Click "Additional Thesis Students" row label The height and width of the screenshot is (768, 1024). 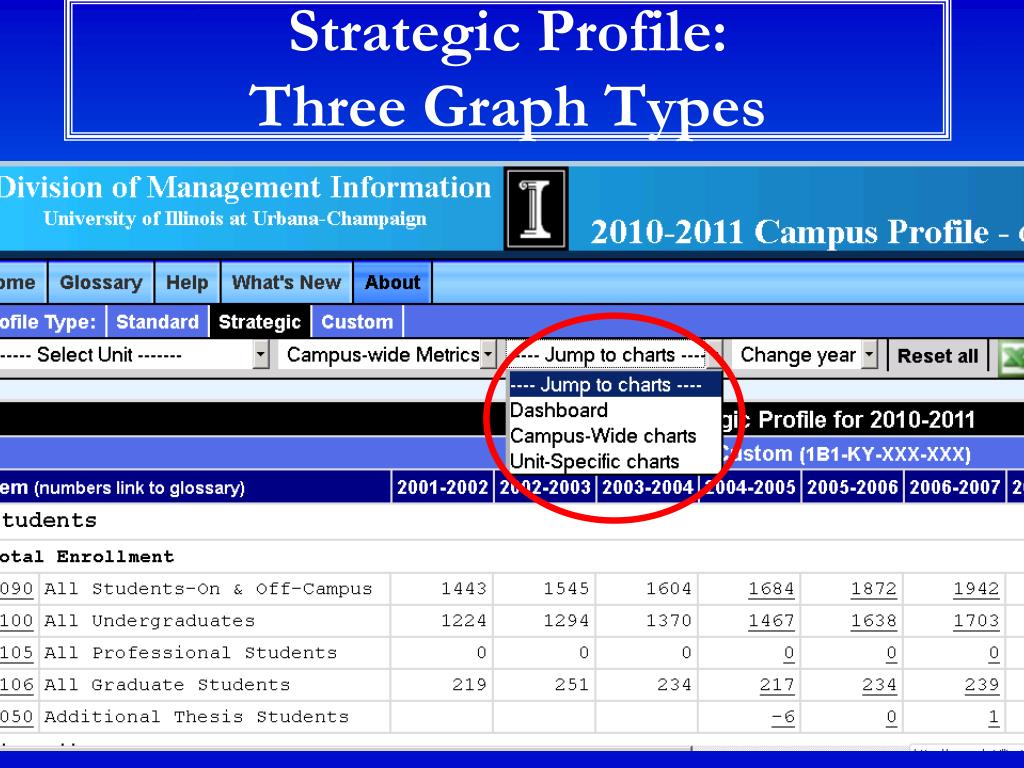pos(197,717)
